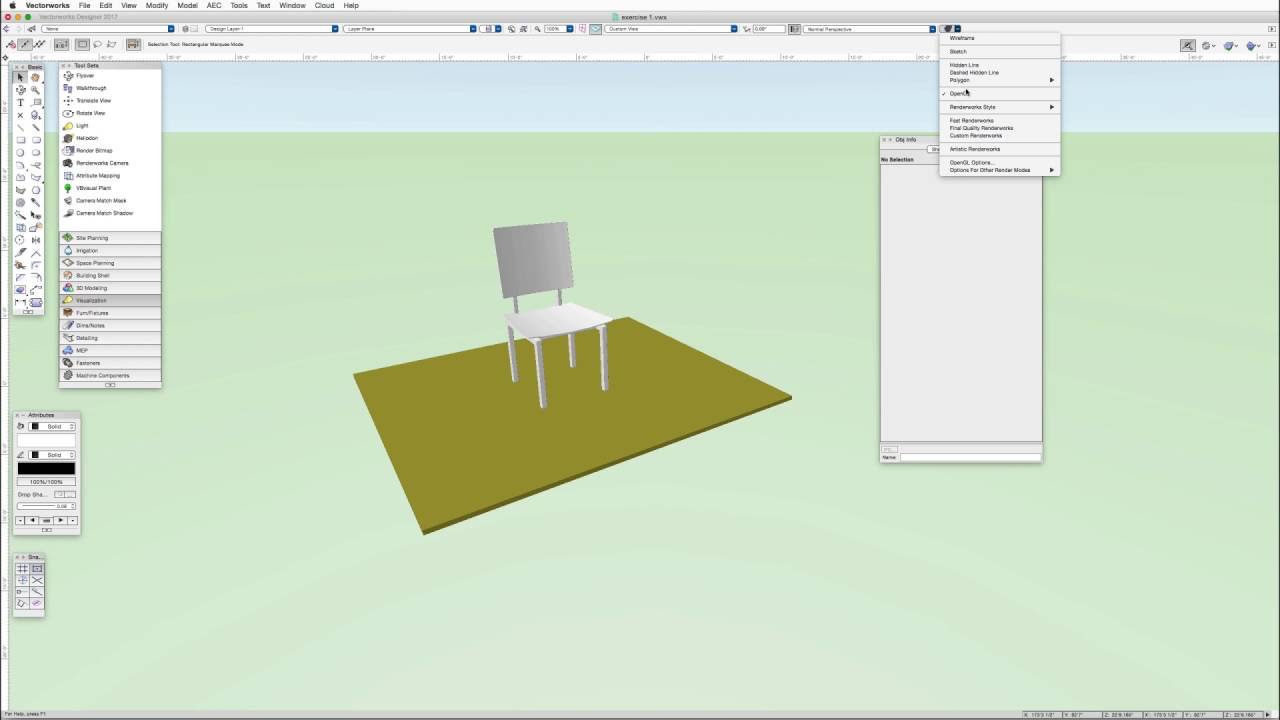
Task: Open OpenGL Options dialog
Action: [x=999, y=162]
